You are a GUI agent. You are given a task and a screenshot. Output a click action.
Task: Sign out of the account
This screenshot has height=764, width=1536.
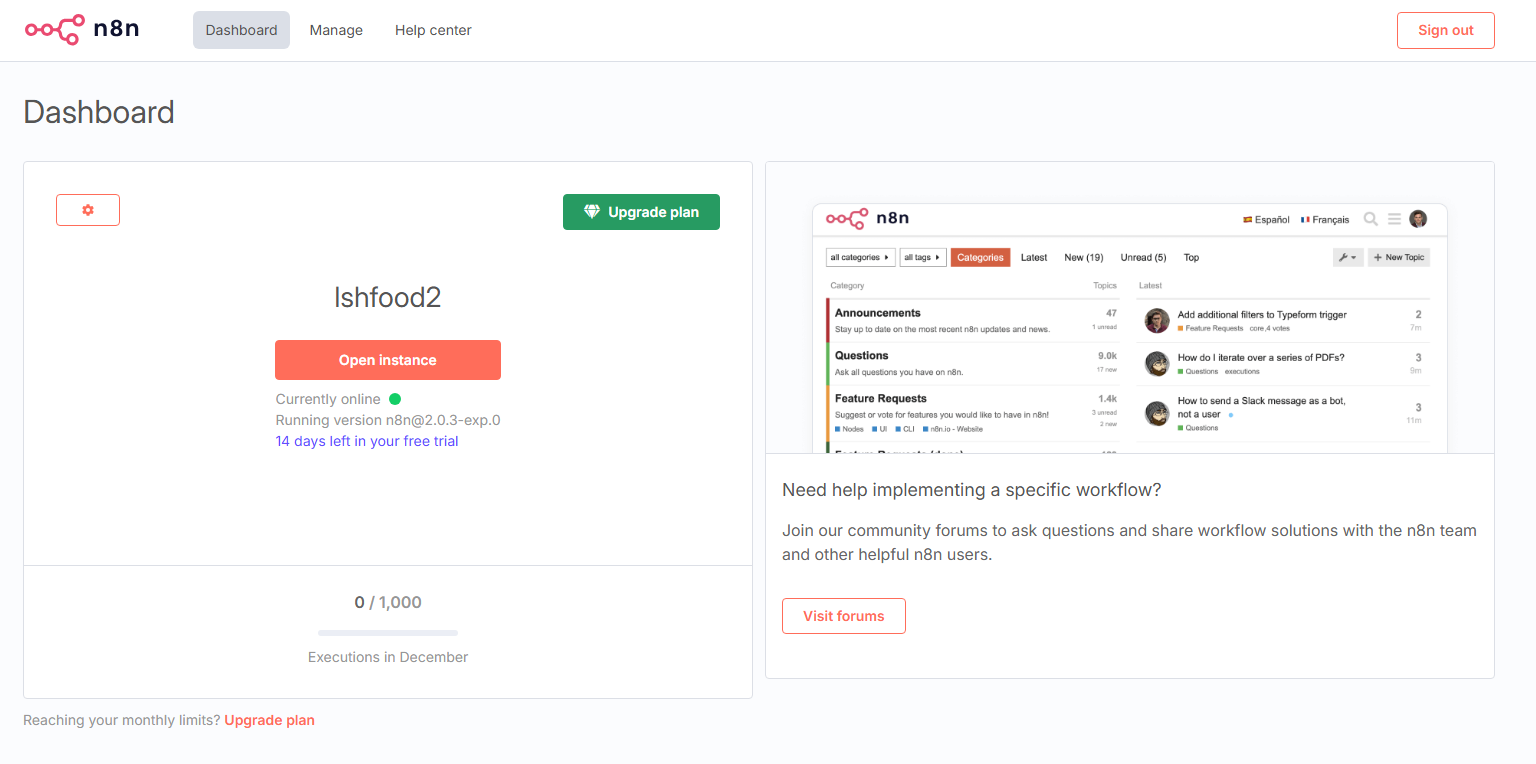(x=1446, y=30)
